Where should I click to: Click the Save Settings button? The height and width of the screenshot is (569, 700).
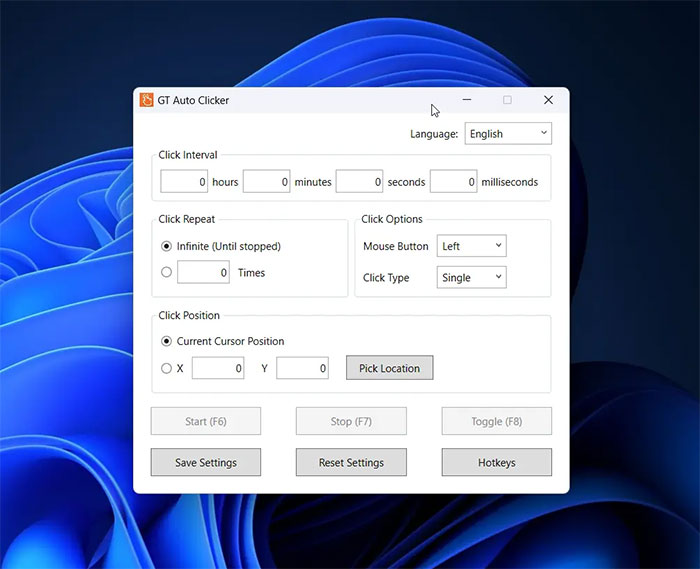206,462
